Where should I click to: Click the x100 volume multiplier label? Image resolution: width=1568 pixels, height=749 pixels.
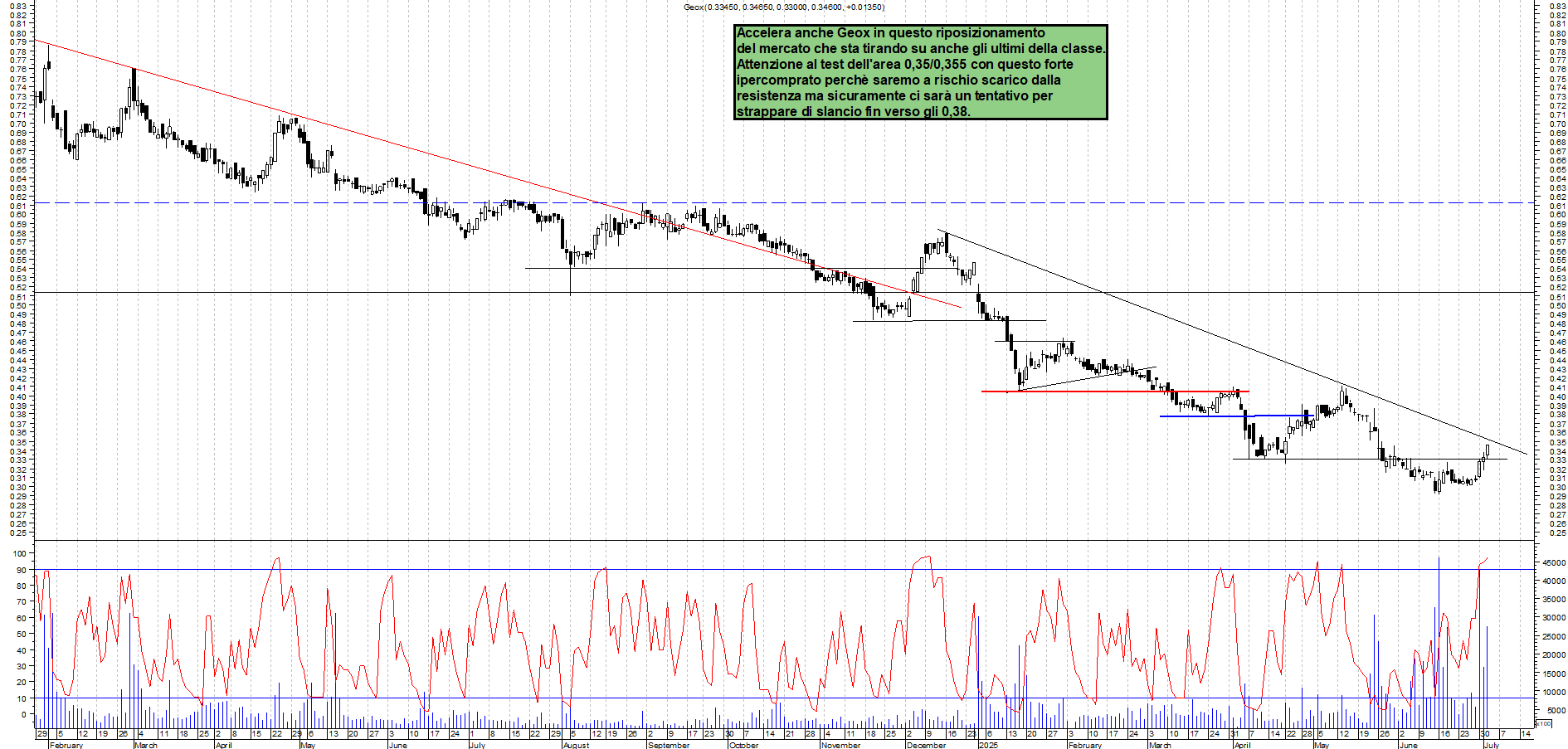click(1544, 724)
